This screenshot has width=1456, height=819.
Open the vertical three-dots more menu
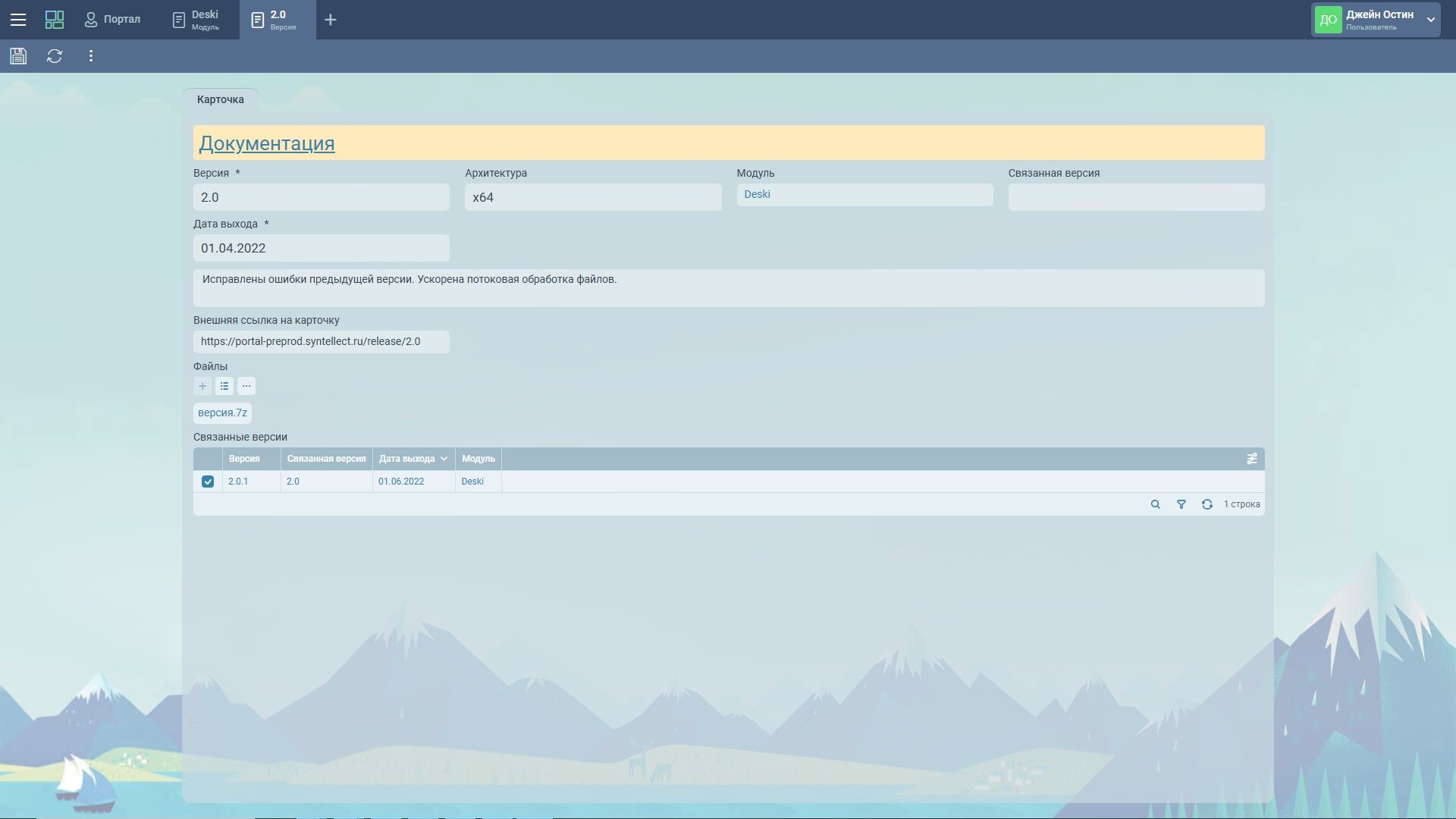click(91, 56)
